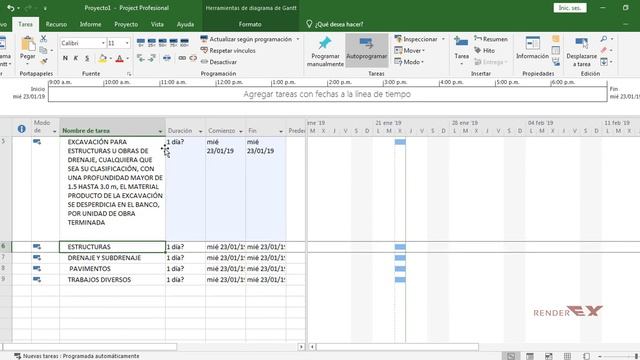Viewport: 640px width, 360px height.
Task: Click the blue information indicator column icon
Action: click(22, 129)
